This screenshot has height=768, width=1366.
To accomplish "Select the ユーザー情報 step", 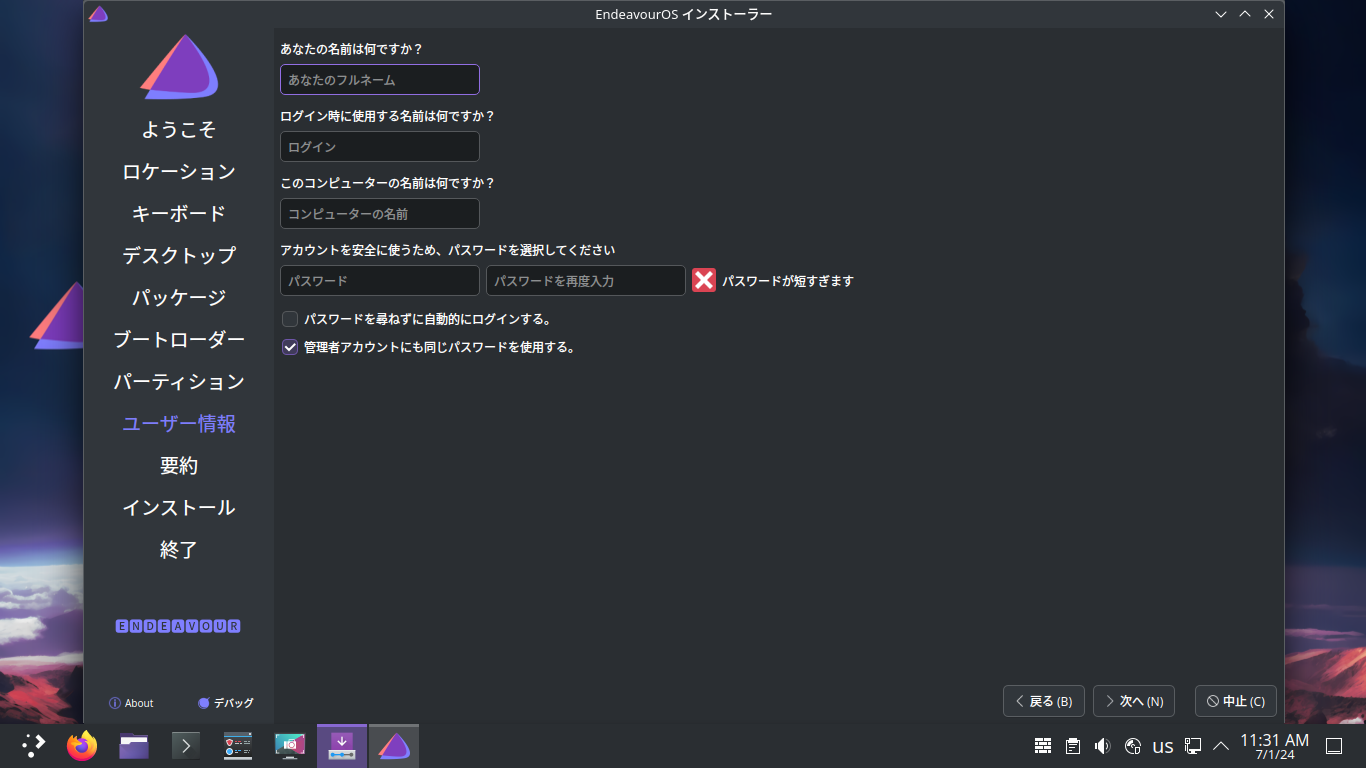I will pos(179,424).
